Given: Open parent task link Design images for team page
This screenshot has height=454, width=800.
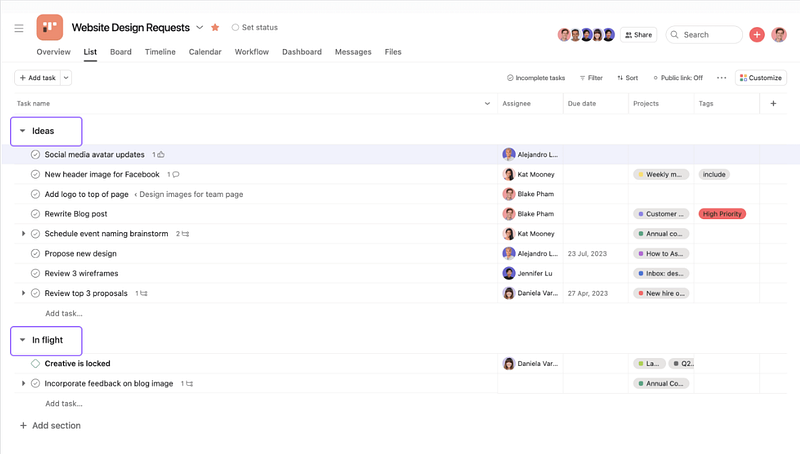Looking at the screenshot, I should (x=188, y=194).
